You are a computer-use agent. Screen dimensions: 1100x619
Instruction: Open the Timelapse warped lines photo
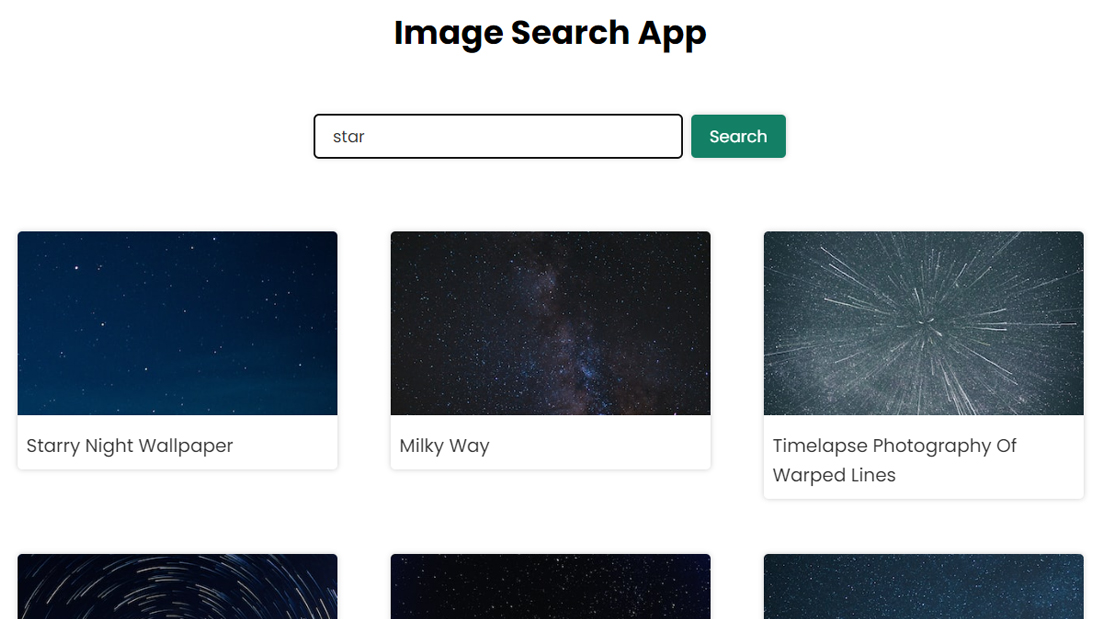click(923, 323)
